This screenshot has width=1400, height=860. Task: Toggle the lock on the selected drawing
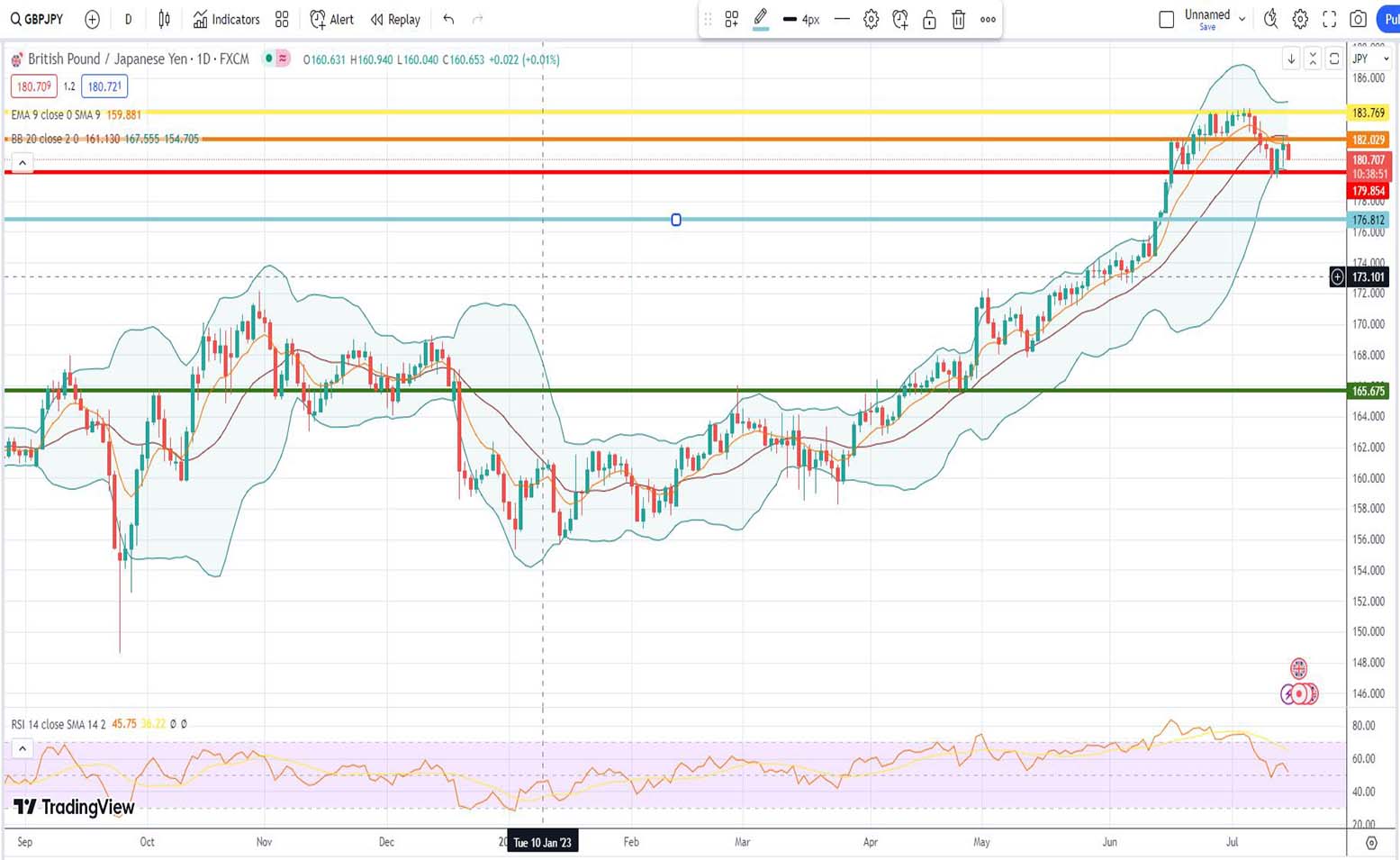click(929, 19)
